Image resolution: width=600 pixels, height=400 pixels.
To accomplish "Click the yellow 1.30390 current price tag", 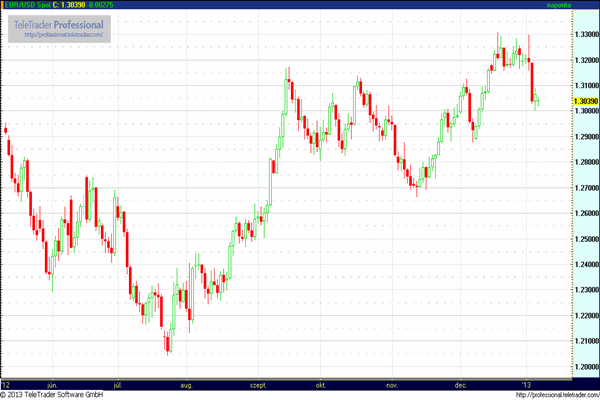I will click(586, 101).
